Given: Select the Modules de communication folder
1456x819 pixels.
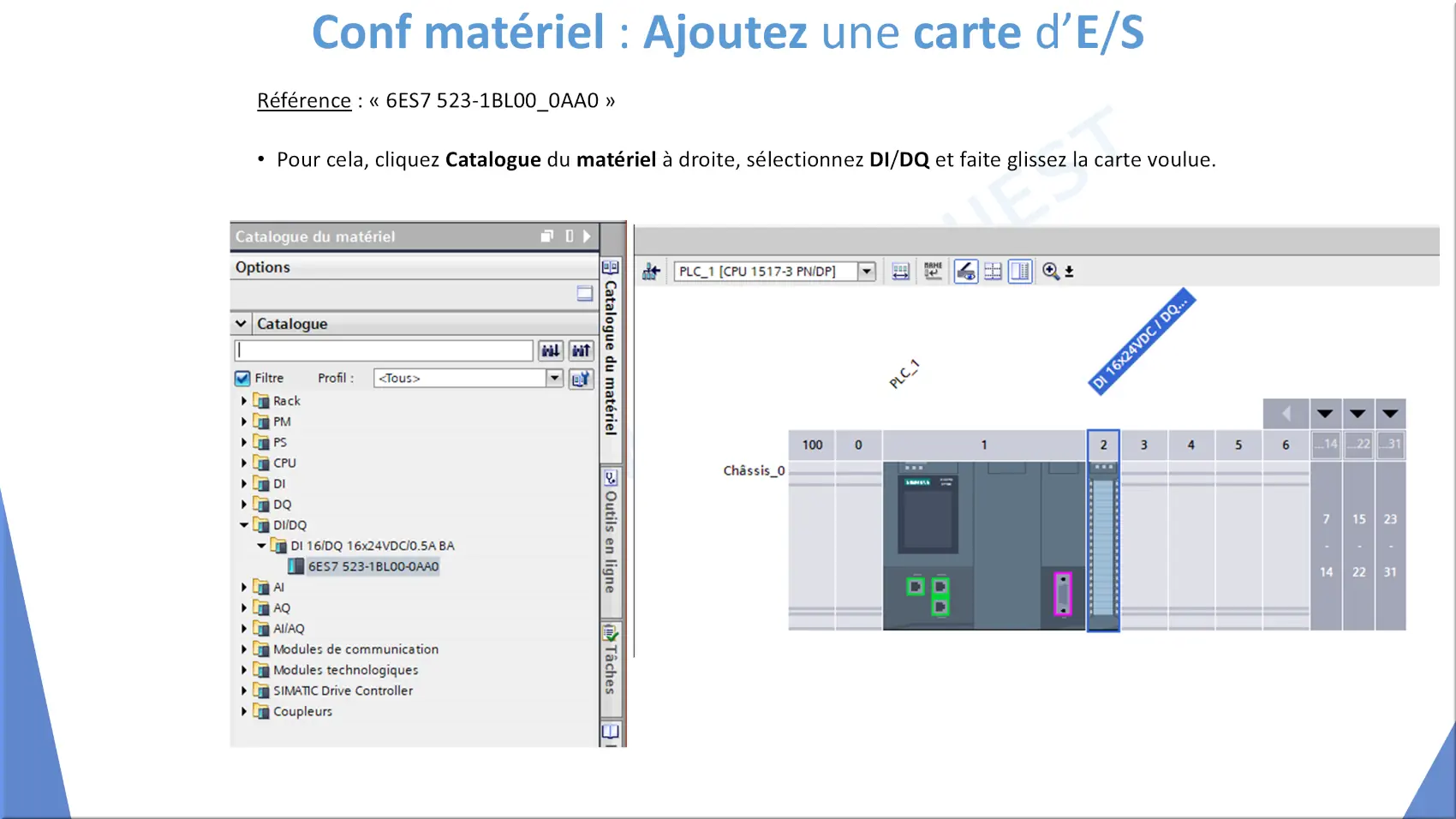Looking at the screenshot, I should [x=355, y=649].
